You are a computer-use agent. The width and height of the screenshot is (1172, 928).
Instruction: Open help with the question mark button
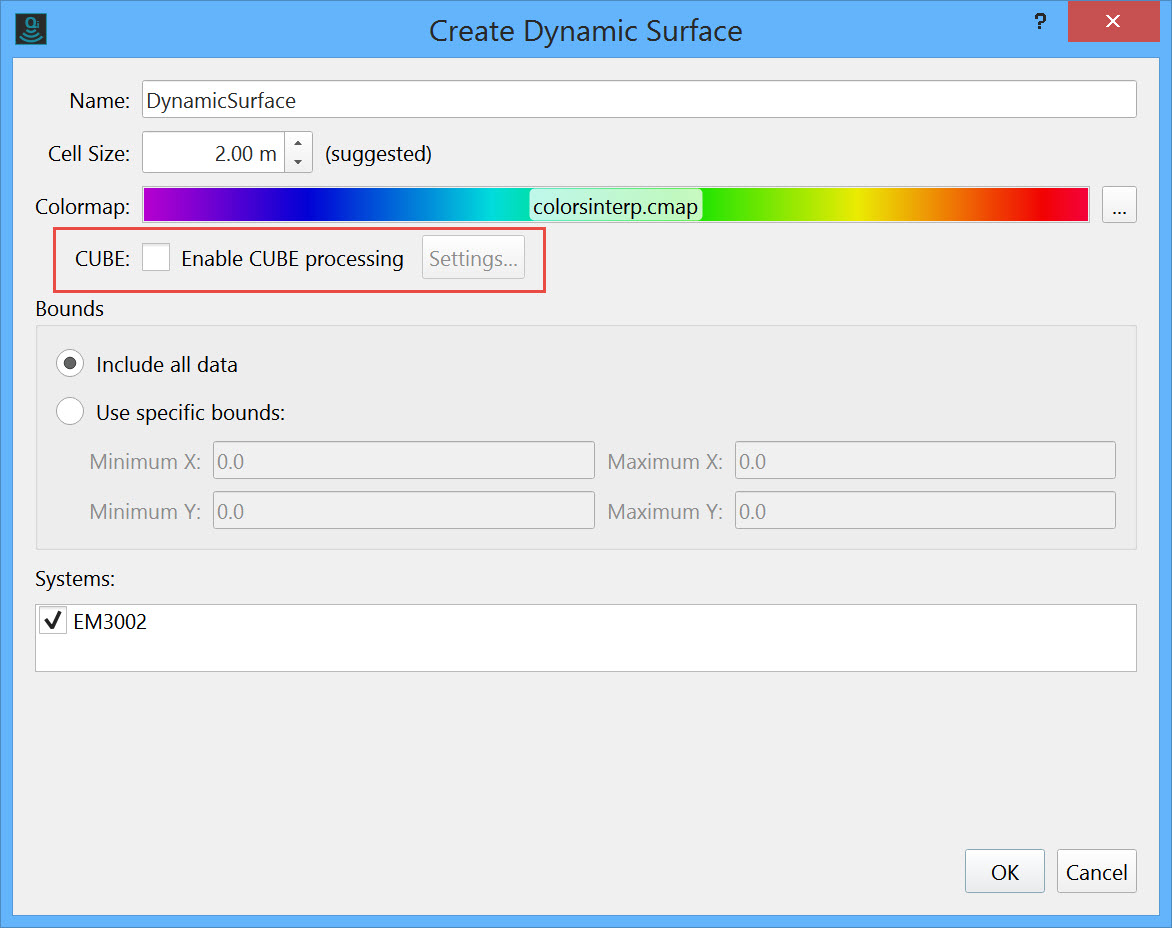click(x=1040, y=22)
